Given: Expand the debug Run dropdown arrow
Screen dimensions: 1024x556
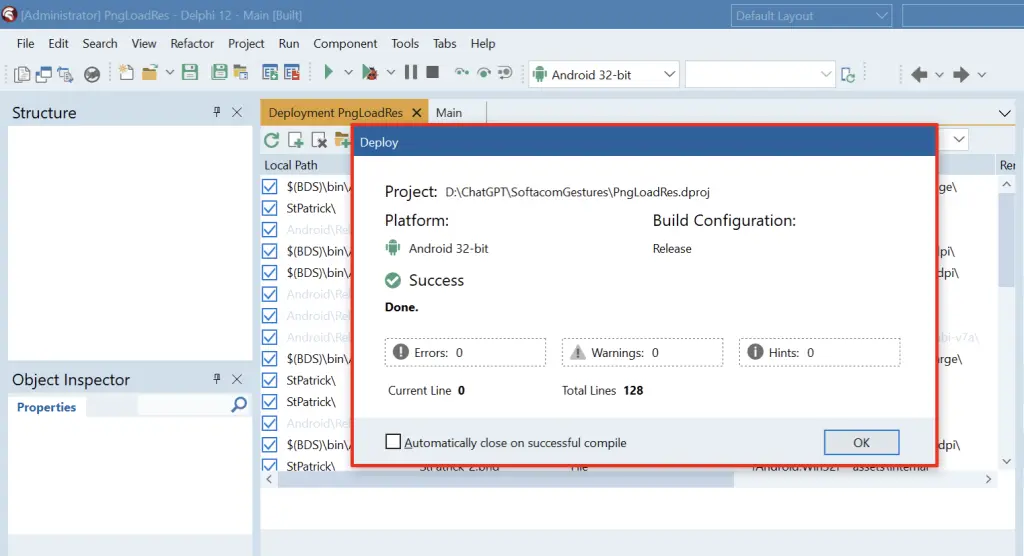Looking at the screenshot, I should [x=391, y=73].
